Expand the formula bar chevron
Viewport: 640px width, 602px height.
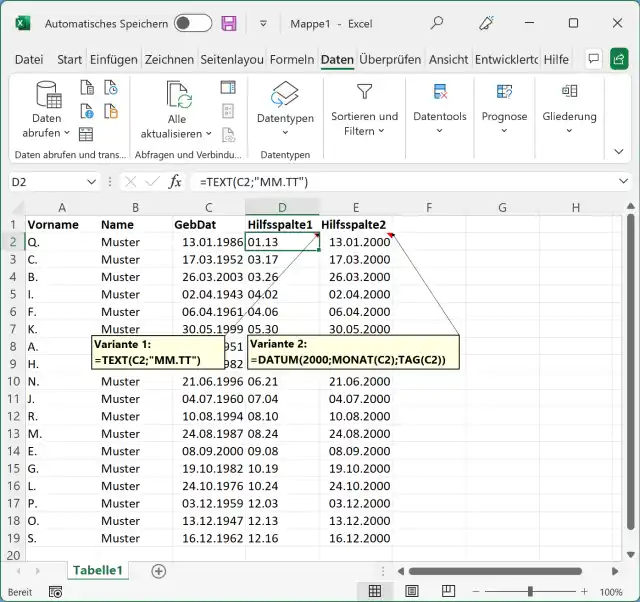624,181
